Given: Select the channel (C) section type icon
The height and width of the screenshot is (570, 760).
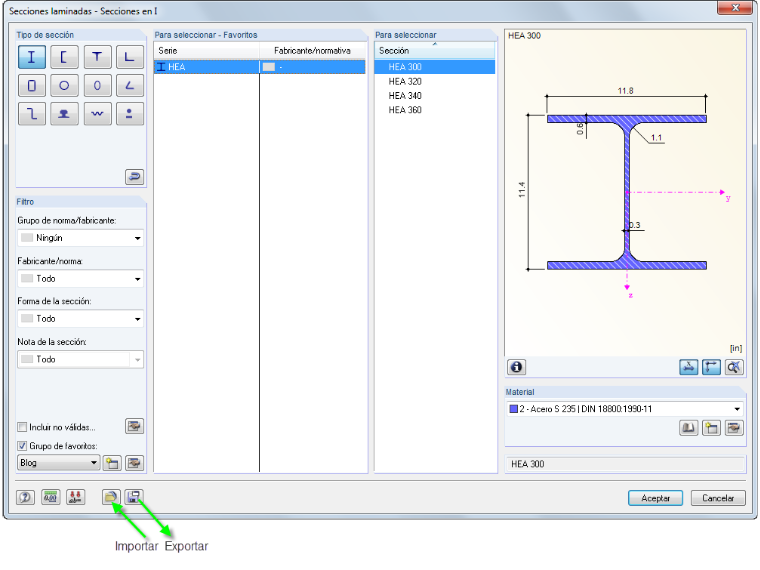Looking at the screenshot, I should click(x=64, y=57).
